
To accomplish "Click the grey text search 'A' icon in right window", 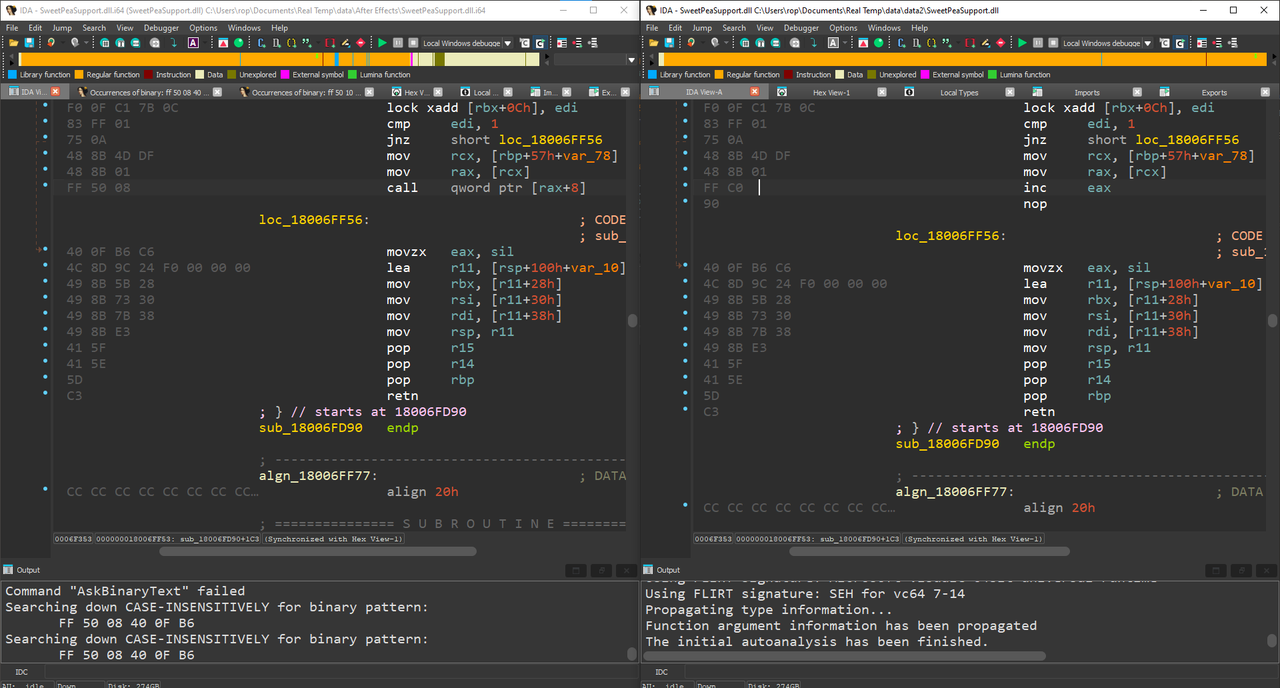I will click(x=833, y=43).
